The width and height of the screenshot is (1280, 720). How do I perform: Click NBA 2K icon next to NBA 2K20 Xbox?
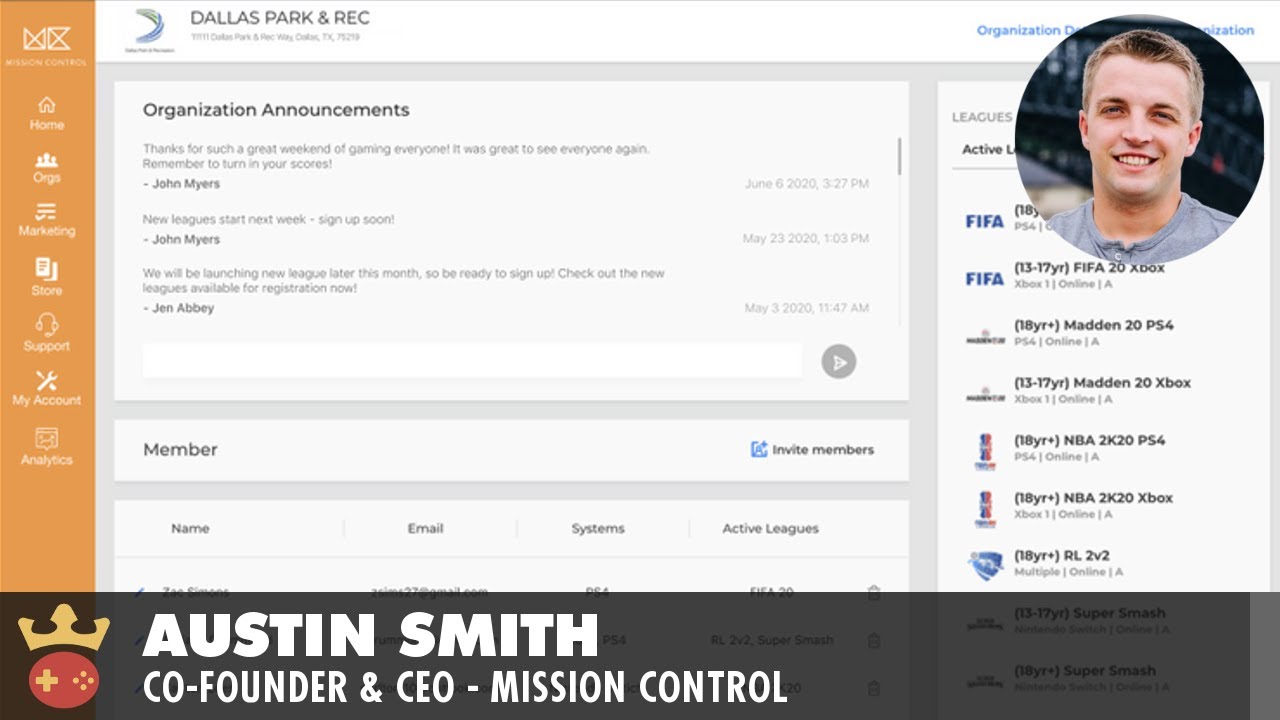(x=985, y=509)
